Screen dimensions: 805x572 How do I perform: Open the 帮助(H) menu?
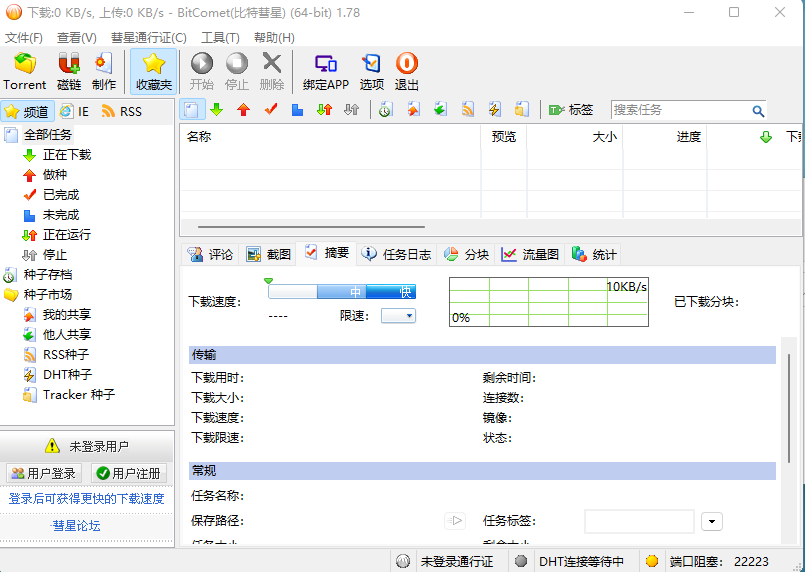pos(274,37)
